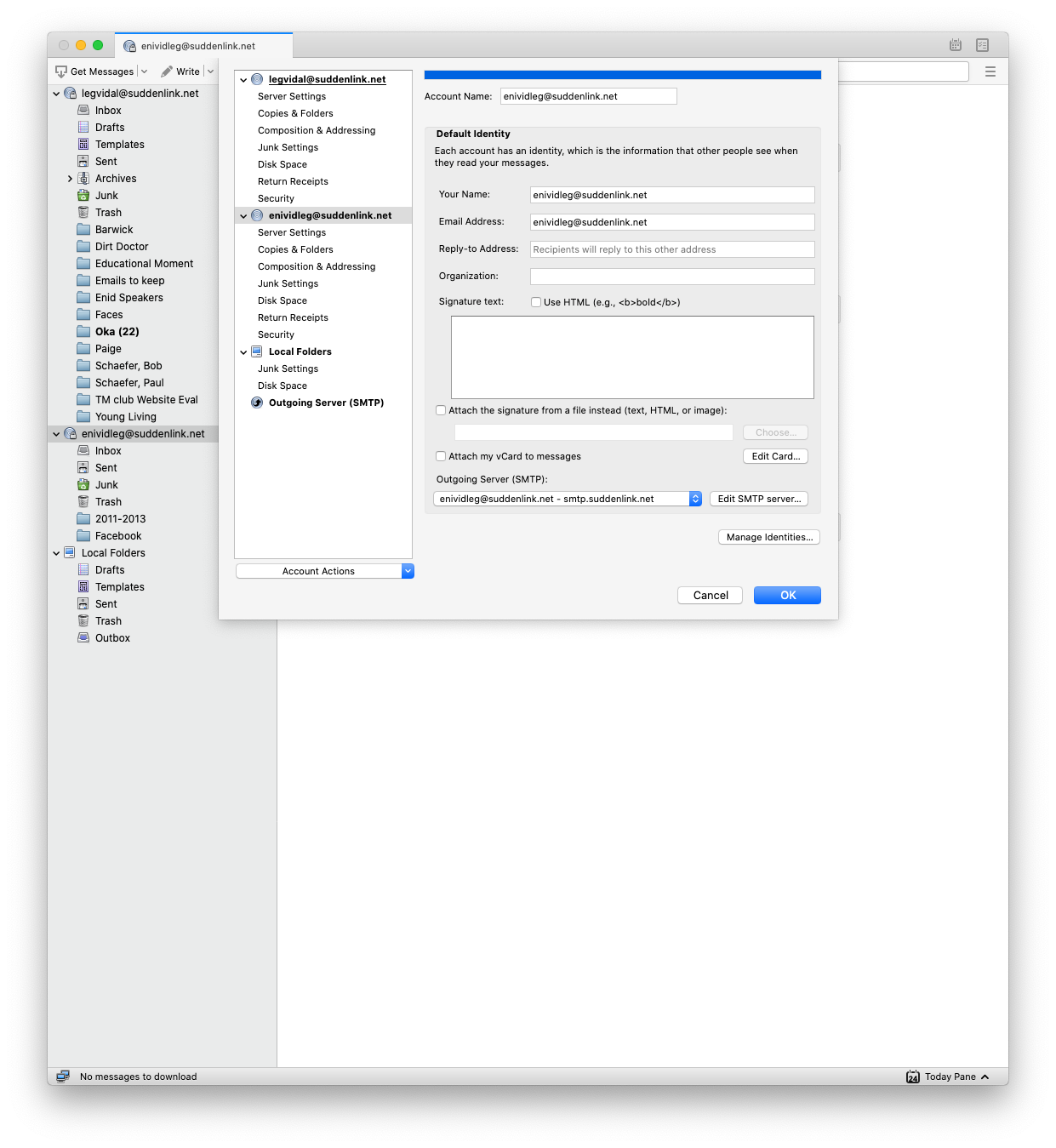Image resolution: width=1056 pixels, height=1148 pixels.
Task: Open Composition & Addressing under legvidal@suddenlink.net
Action: pyautogui.click(x=317, y=130)
